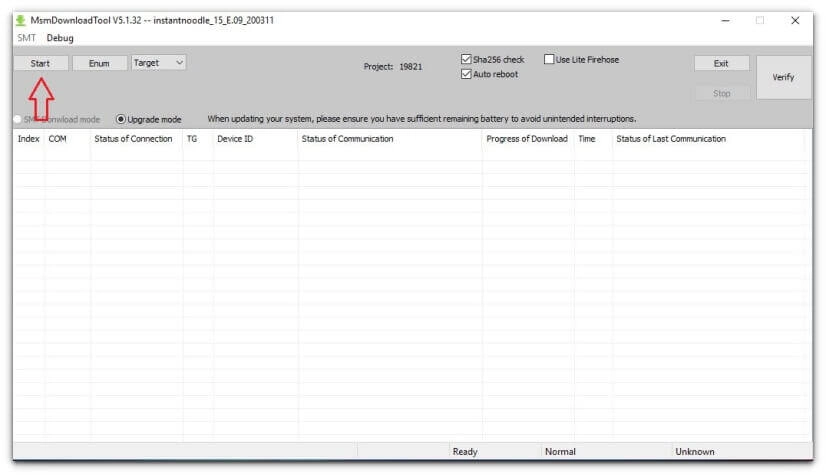Open the SMT menu
Screen dimensions: 826x475
26,38
